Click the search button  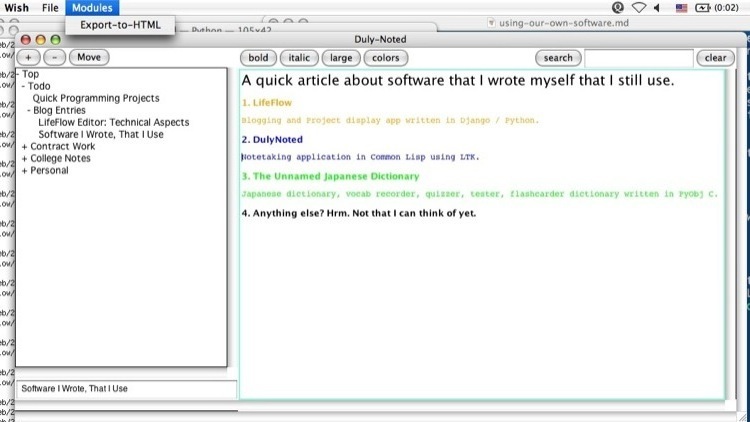coord(558,58)
